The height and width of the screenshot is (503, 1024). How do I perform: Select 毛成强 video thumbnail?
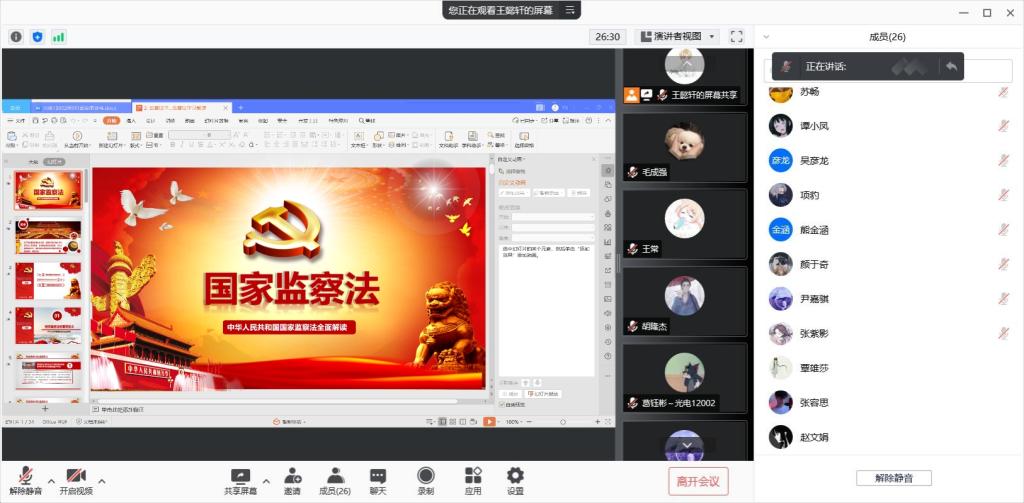click(685, 146)
